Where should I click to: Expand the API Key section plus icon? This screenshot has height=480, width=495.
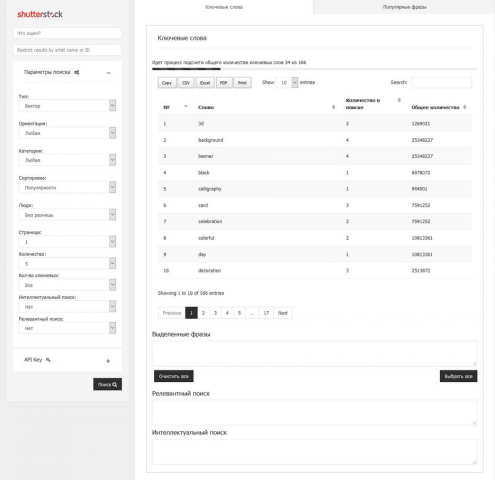[108, 361]
